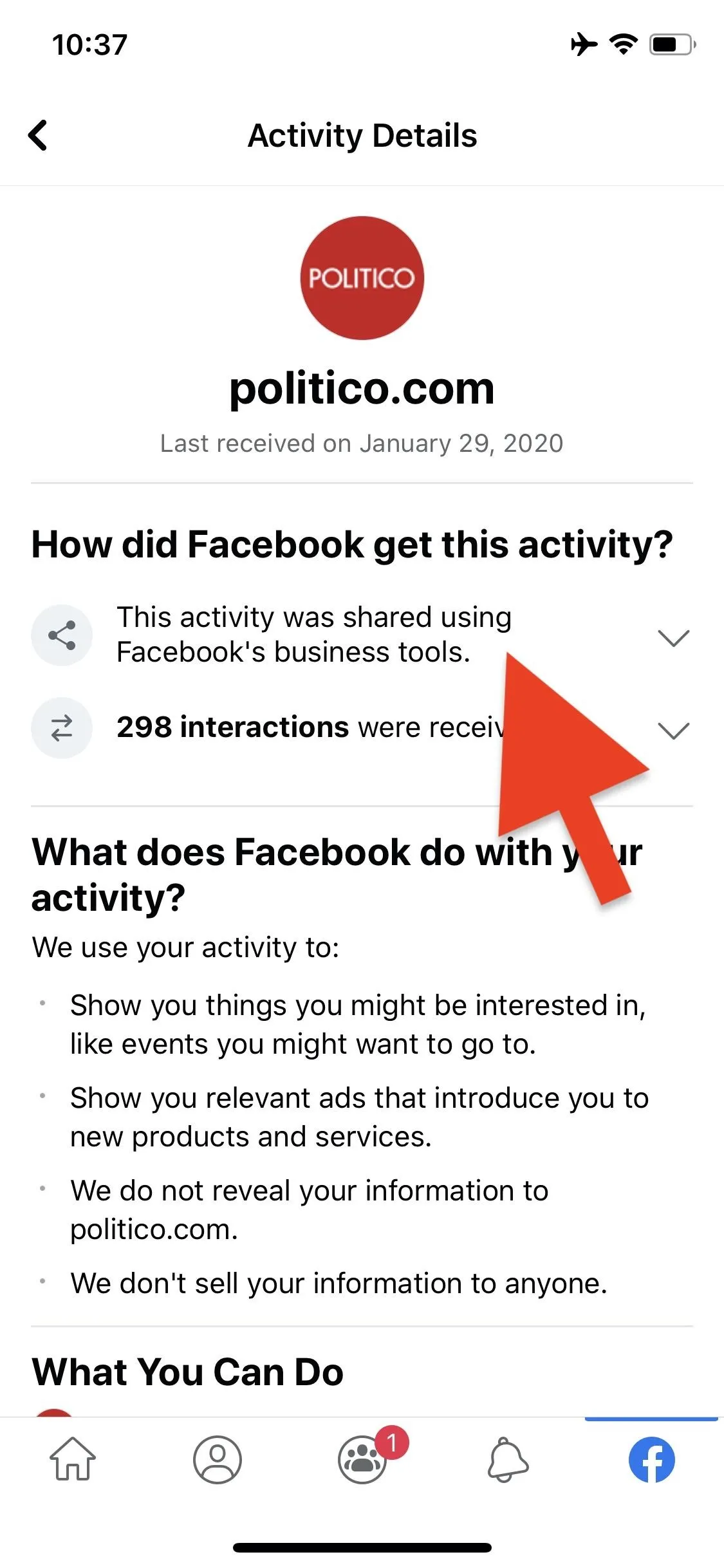Tap the share business tools icon

tap(62, 635)
